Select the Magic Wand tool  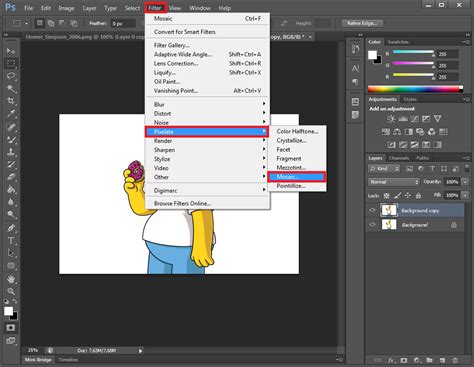pyautogui.click(x=11, y=88)
